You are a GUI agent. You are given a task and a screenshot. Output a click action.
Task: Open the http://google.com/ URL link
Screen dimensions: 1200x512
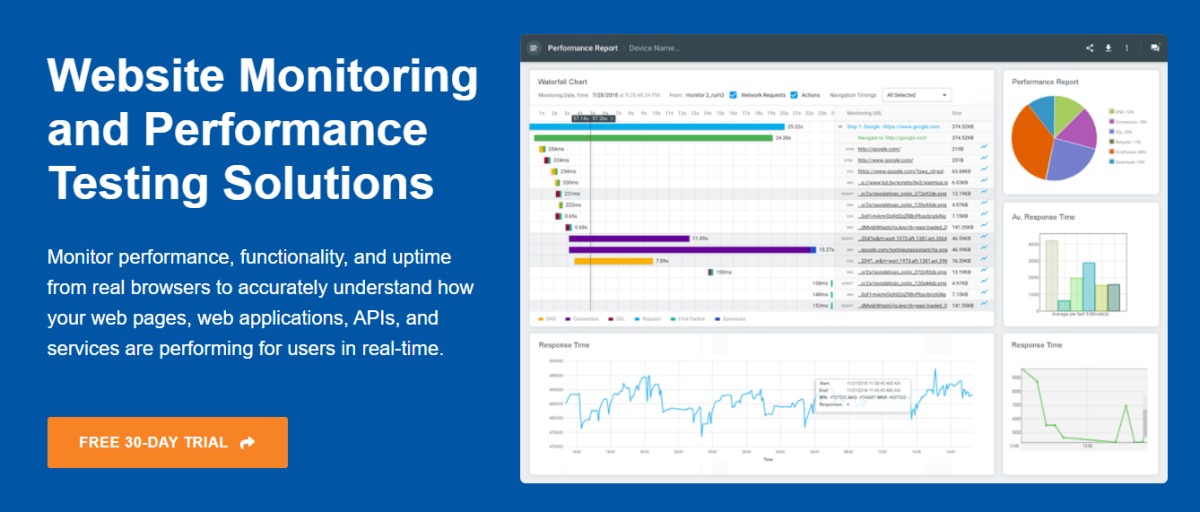click(x=879, y=148)
